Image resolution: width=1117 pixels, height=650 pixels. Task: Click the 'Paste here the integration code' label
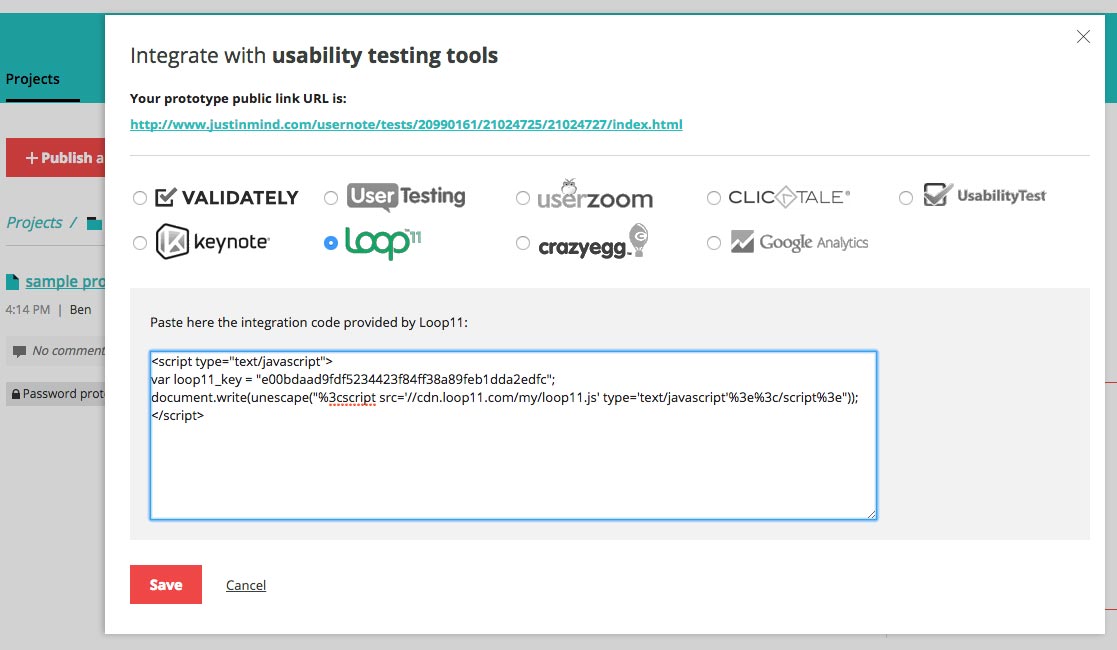pyautogui.click(x=308, y=322)
